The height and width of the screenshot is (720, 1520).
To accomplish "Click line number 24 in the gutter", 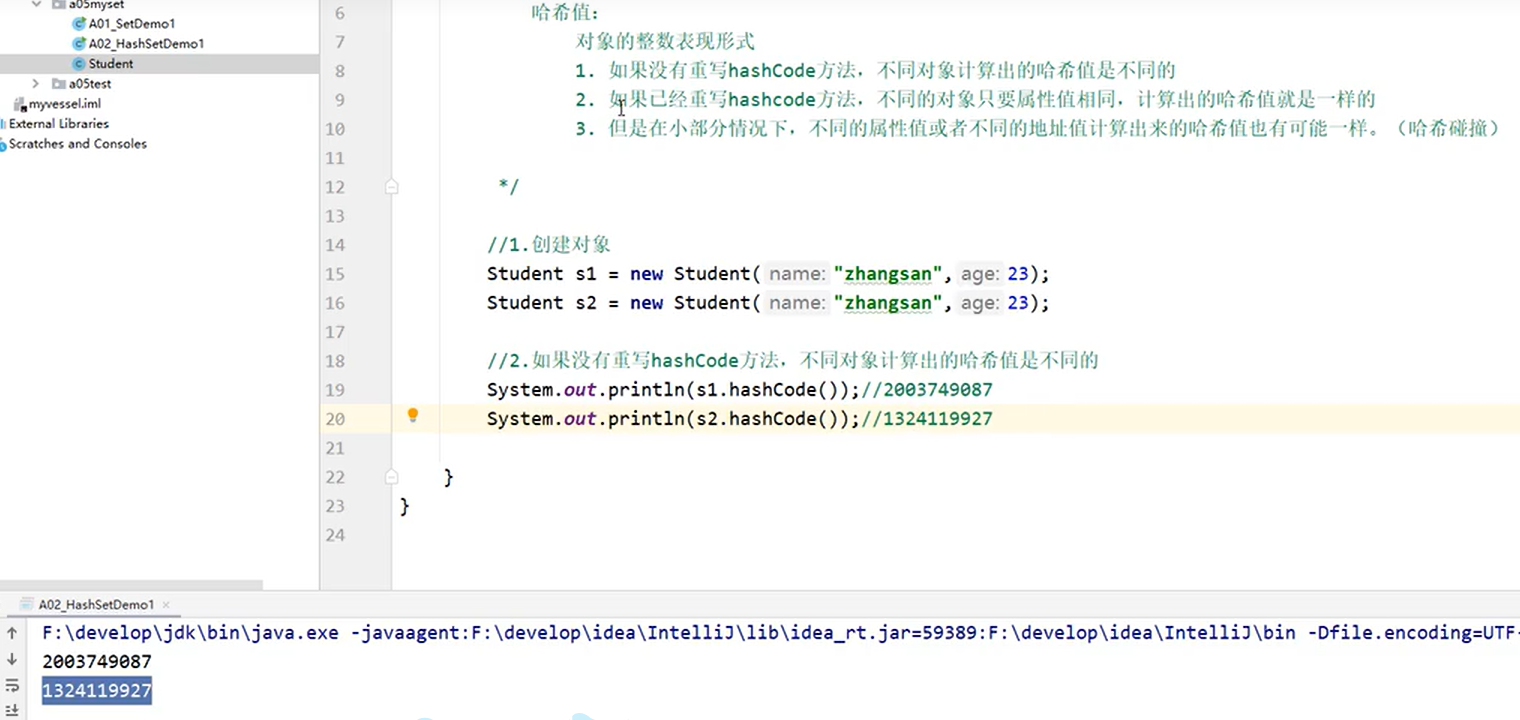I will (x=335, y=535).
